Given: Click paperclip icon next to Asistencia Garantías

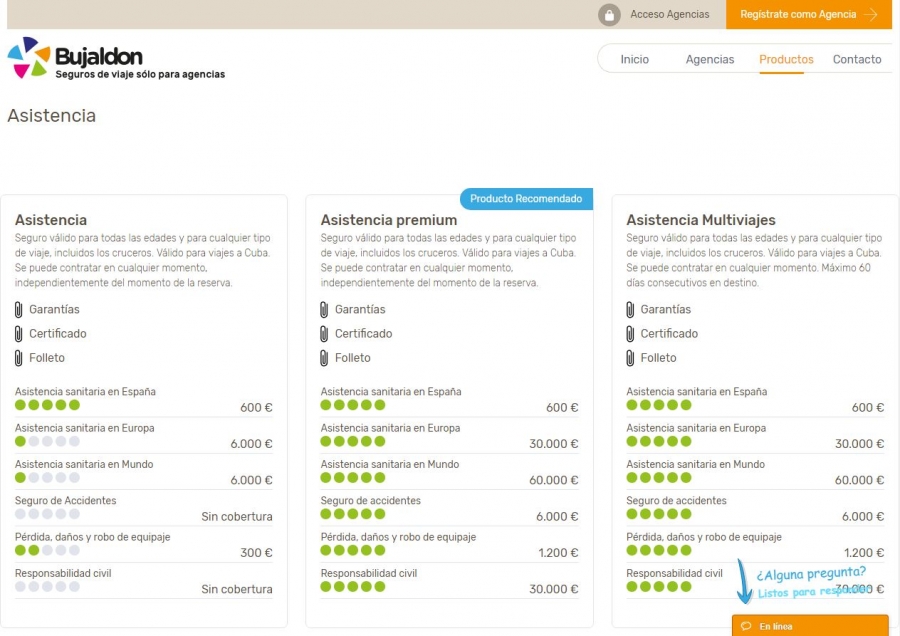Looking at the screenshot, I should click(x=19, y=310).
